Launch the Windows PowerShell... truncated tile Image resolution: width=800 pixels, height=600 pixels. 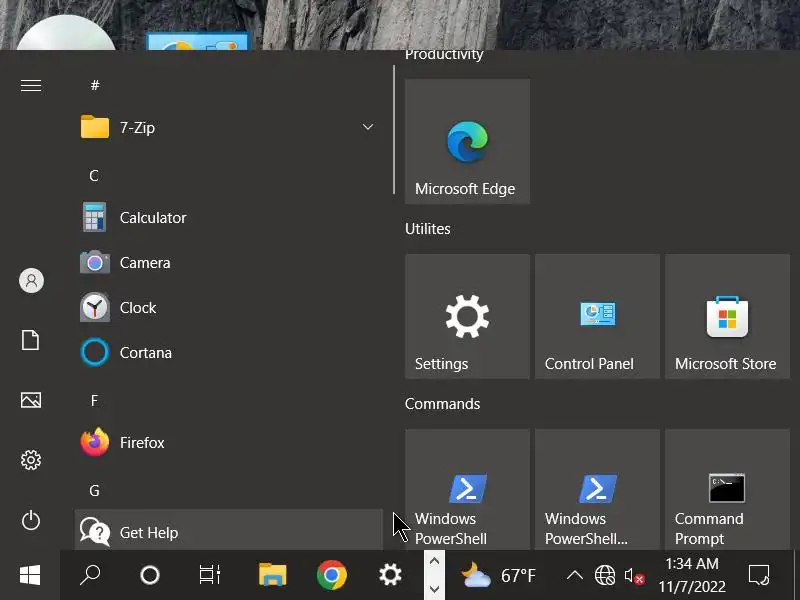tap(597, 490)
